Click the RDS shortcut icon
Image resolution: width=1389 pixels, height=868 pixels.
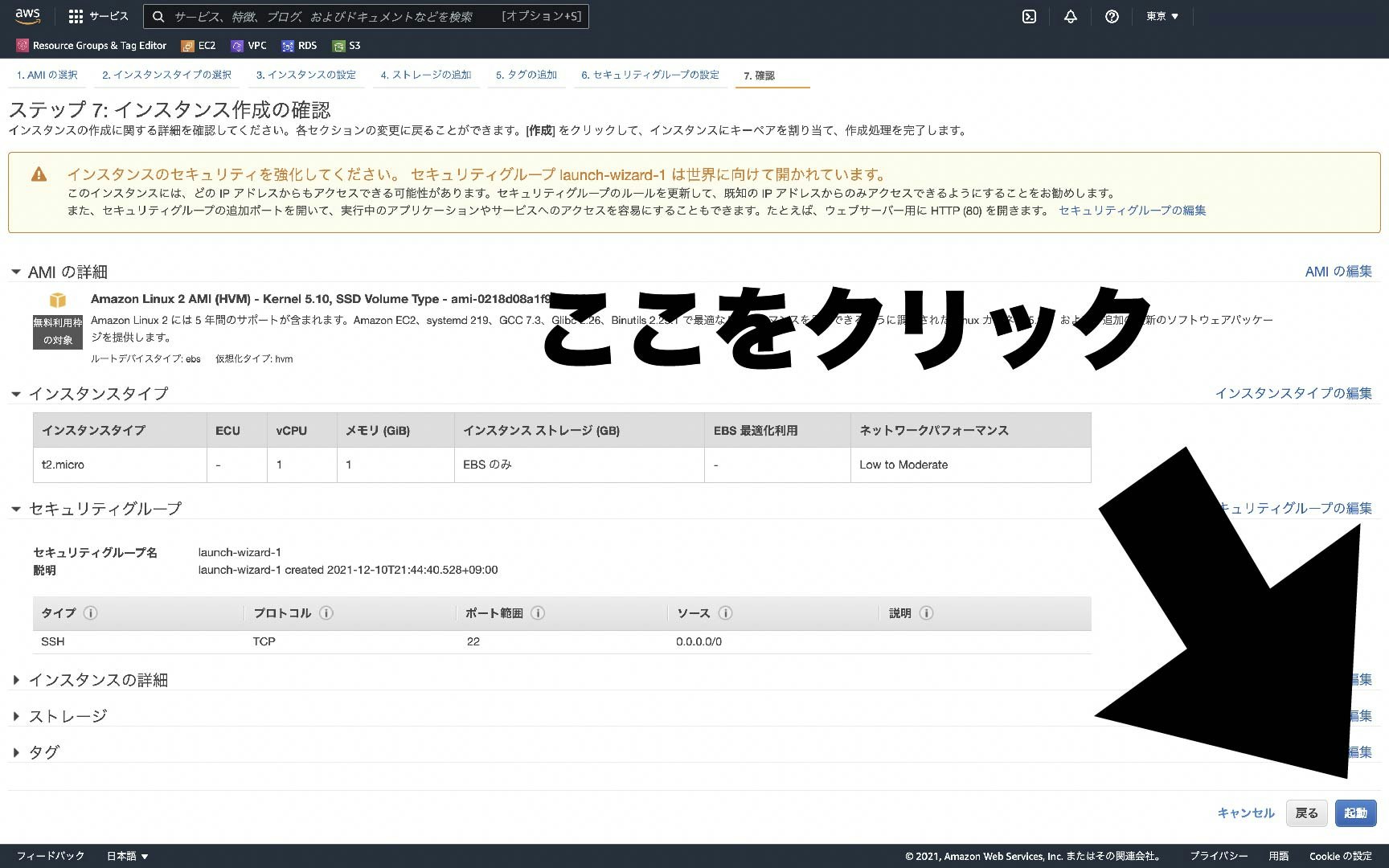[287, 46]
